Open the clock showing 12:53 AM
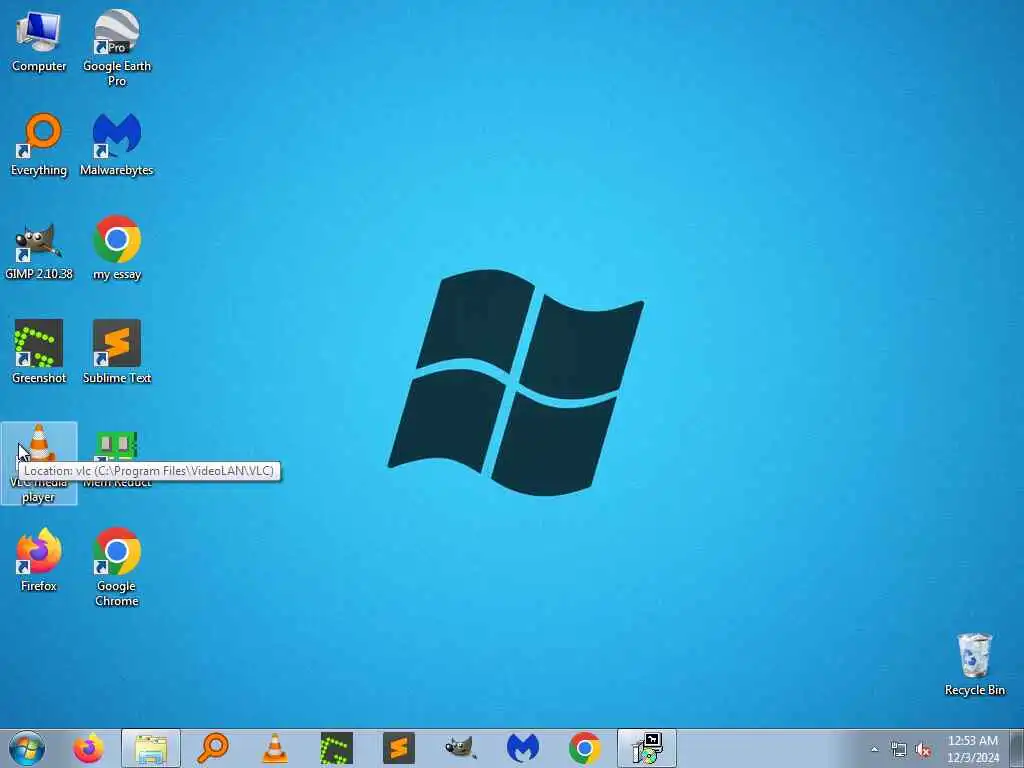Viewport: 1024px width, 768px height. pos(973,749)
